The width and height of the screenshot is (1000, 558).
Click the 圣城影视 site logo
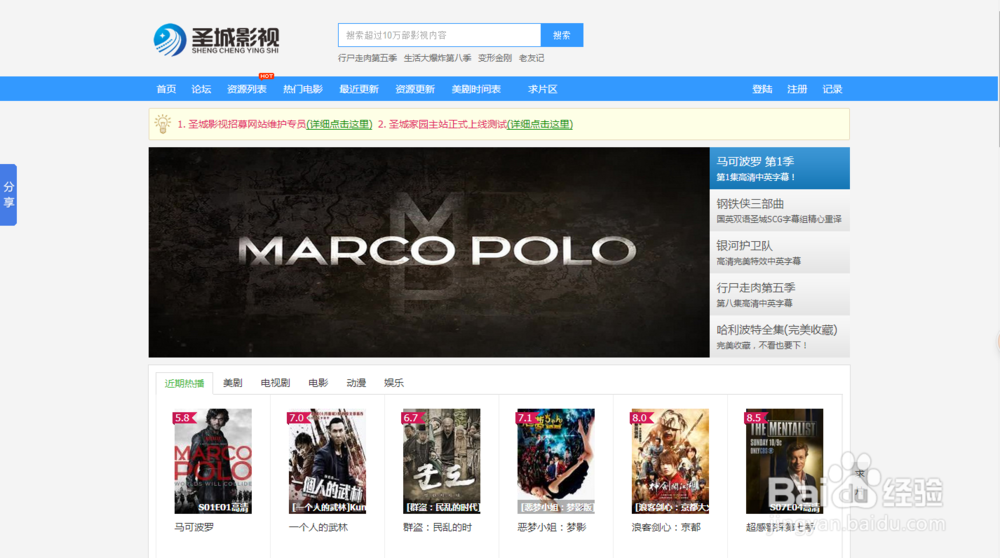[216, 40]
